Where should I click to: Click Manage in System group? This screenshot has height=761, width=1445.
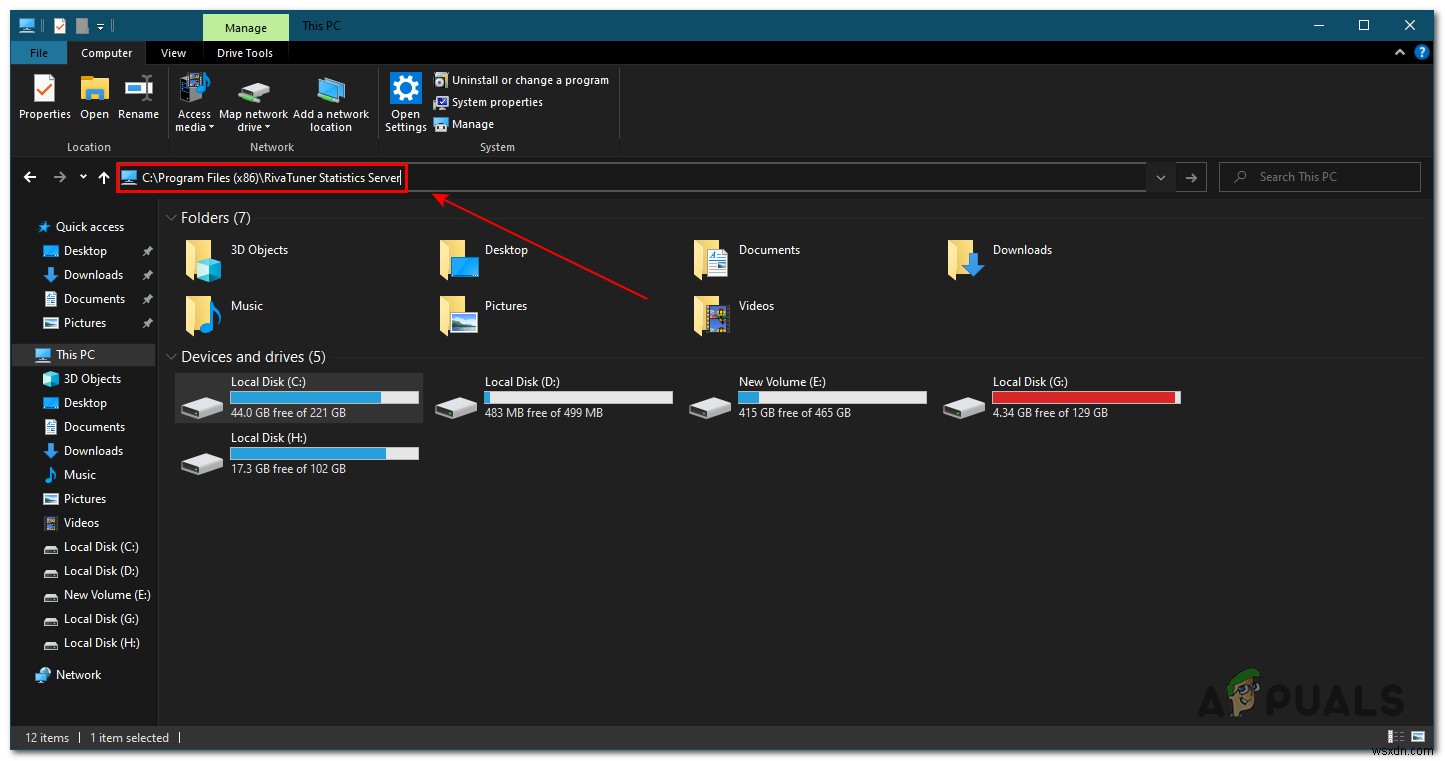[x=464, y=124]
